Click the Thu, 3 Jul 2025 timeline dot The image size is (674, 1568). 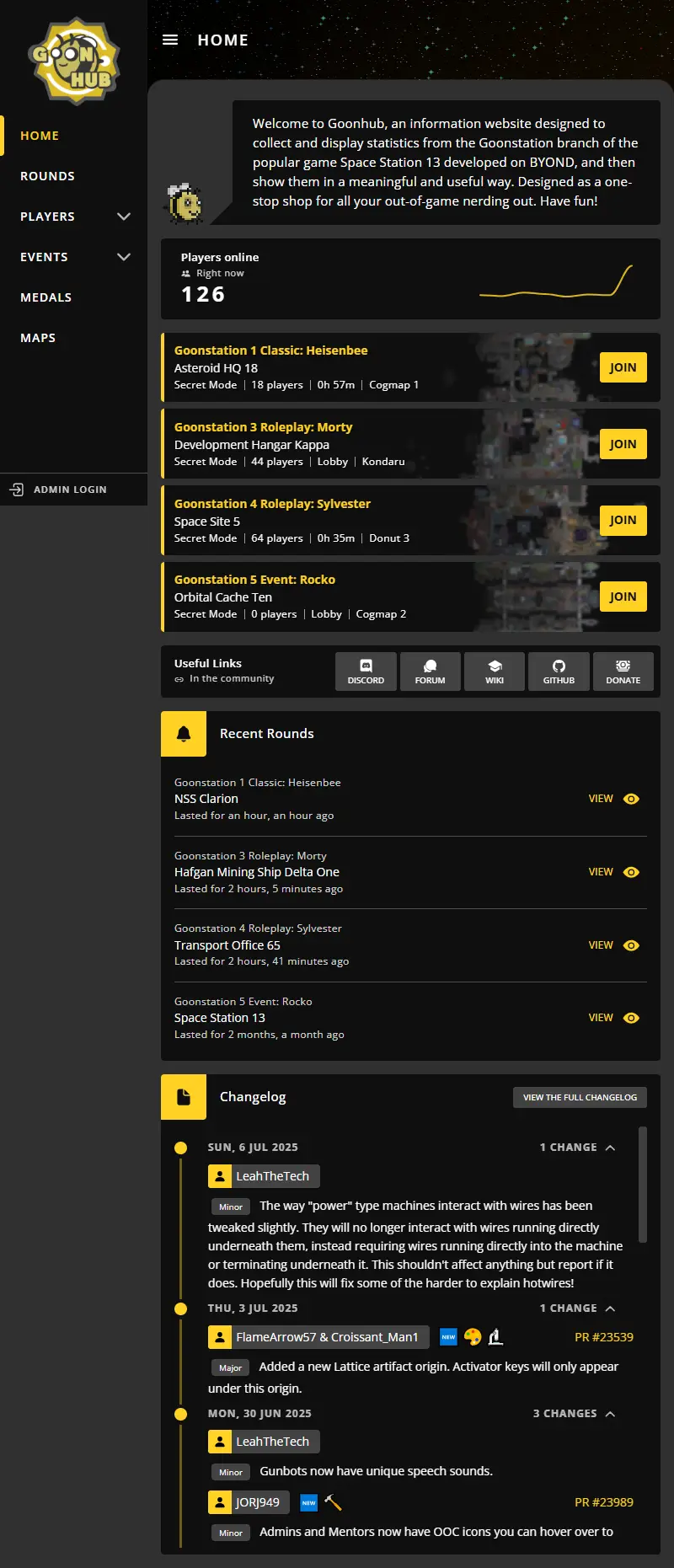[x=180, y=1308]
